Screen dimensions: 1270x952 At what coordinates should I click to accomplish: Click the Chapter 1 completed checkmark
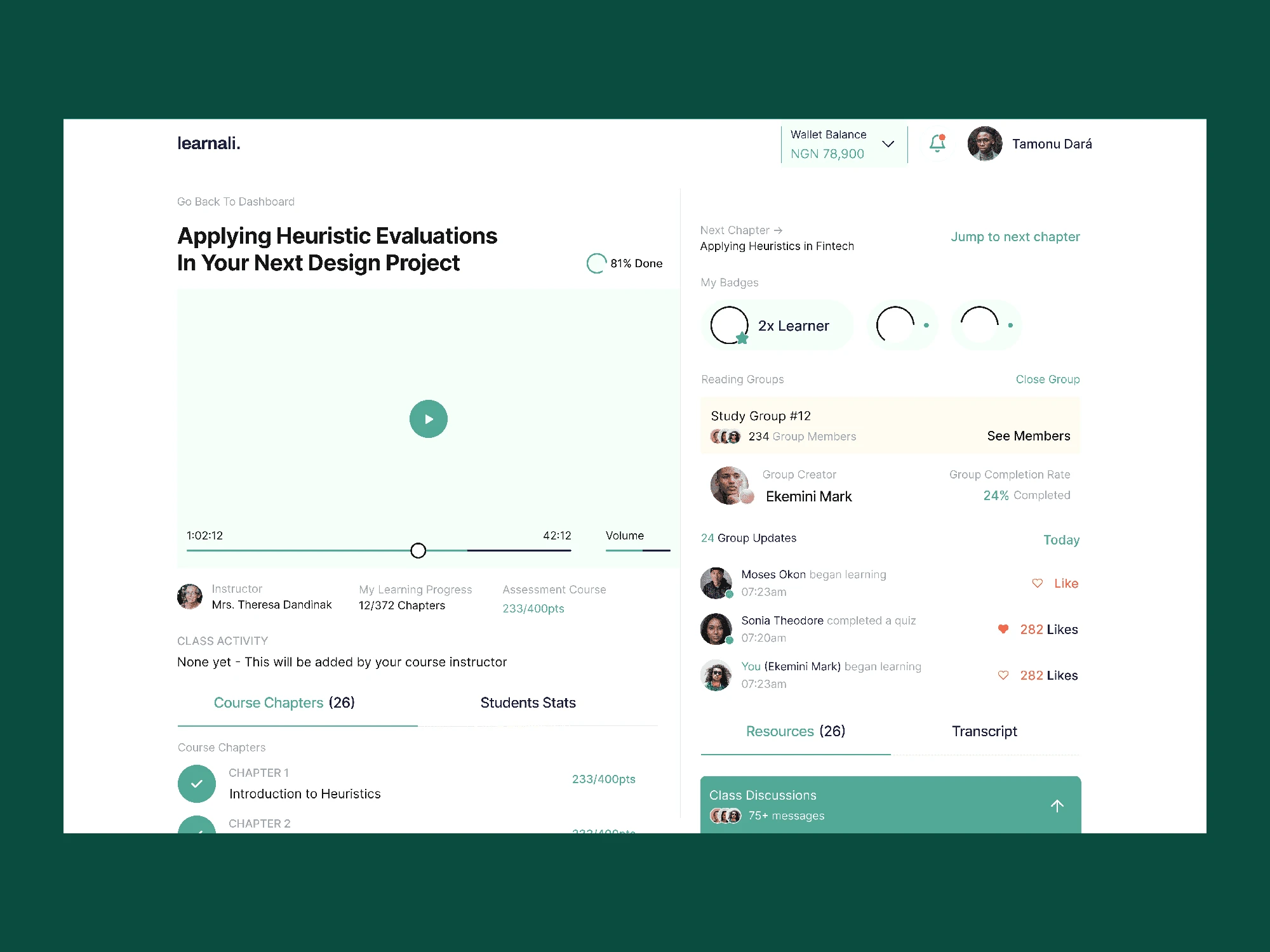click(197, 784)
